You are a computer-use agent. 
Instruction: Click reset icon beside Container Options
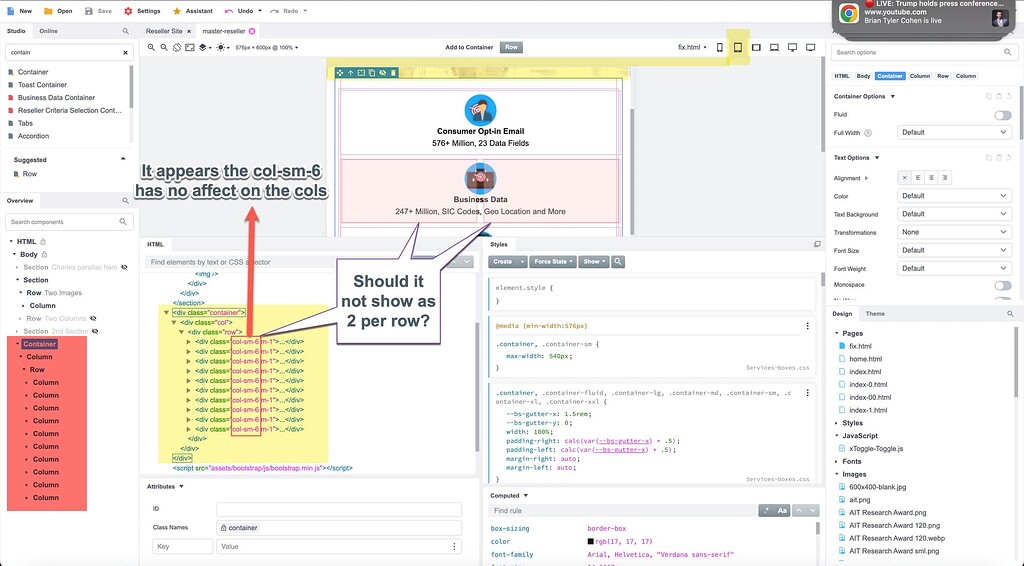(x=1009, y=96)
